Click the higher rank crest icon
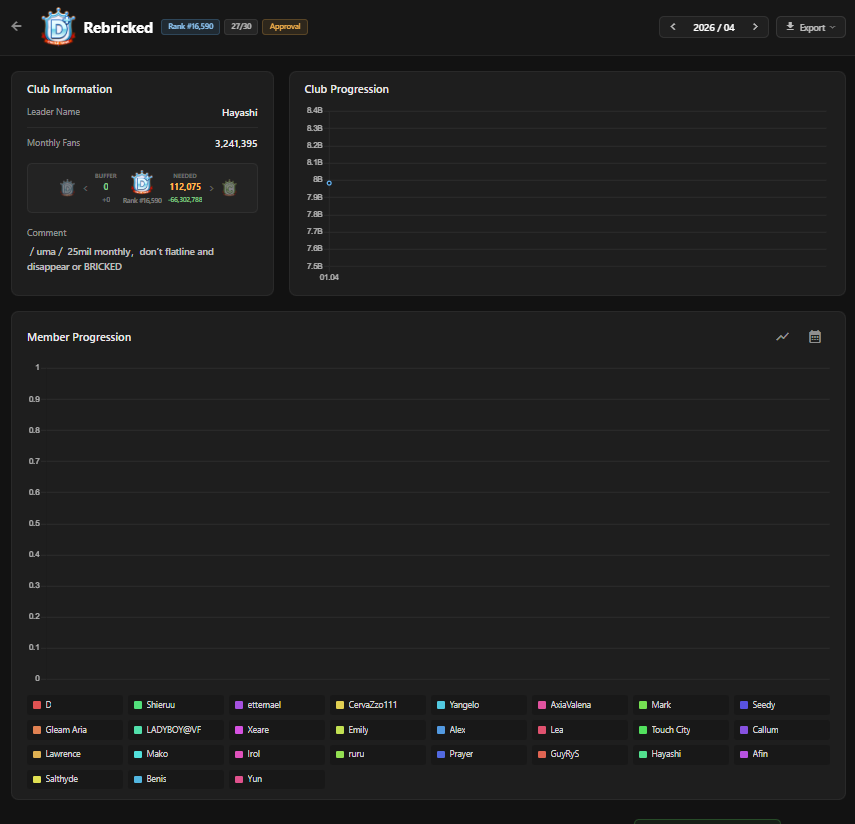The width and height of the screenshot is (855, 824). (x=230, y=188)
